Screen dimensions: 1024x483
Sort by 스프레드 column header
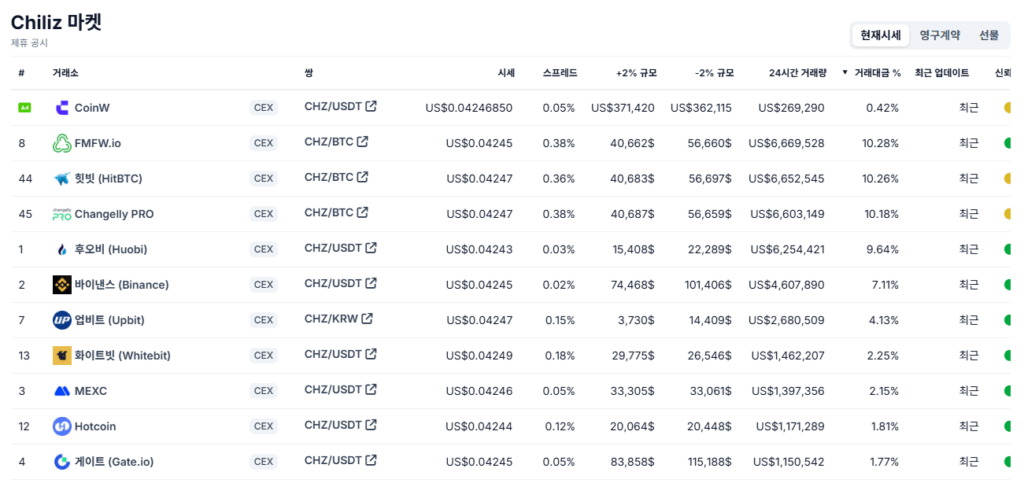(x=559, y=73)
